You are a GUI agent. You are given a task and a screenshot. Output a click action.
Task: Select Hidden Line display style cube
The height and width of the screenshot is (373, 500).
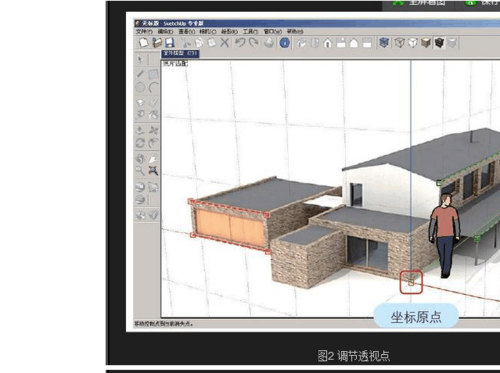click(413, 43)
